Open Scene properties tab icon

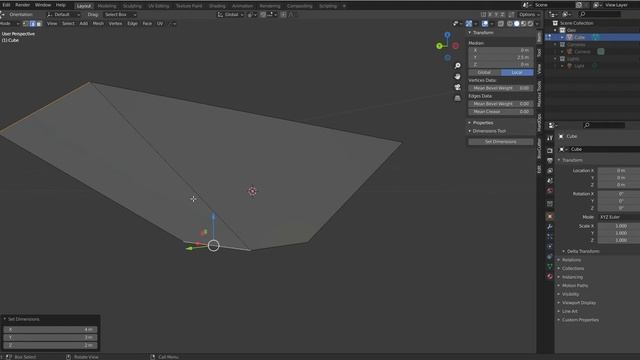[550, 180]
